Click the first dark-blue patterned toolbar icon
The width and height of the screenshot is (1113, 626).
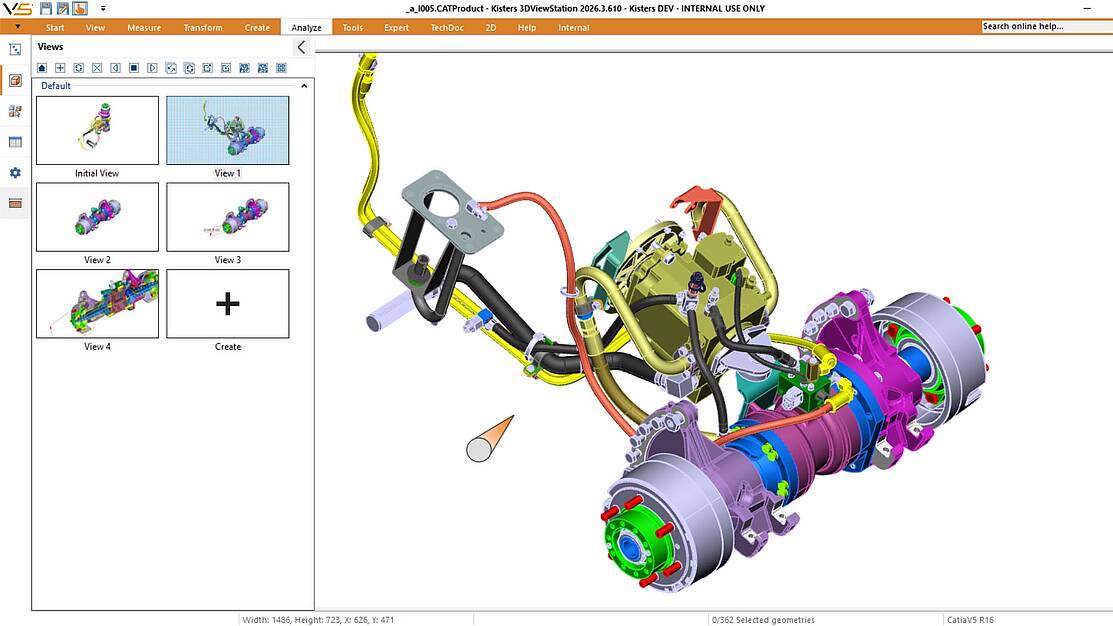[244, 68]
